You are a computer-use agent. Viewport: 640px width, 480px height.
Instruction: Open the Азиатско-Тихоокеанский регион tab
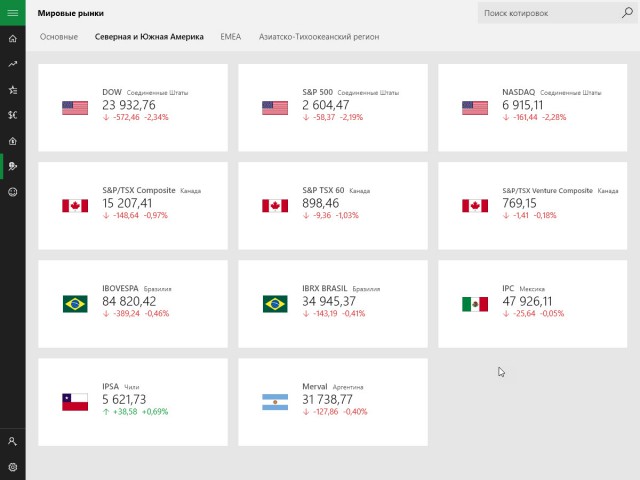[x=319, y=37]
